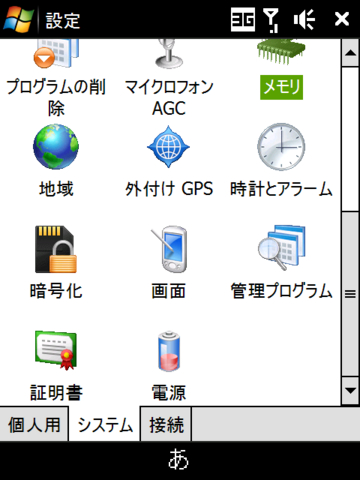Open the 電源 battery icon
Viewport: 360px width, 480px height.
pos(169,351)
